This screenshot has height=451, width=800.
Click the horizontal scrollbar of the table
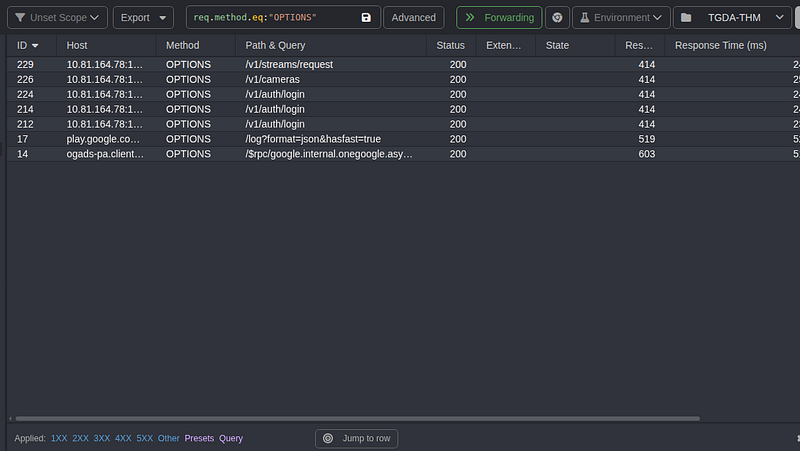coord(358,418)
